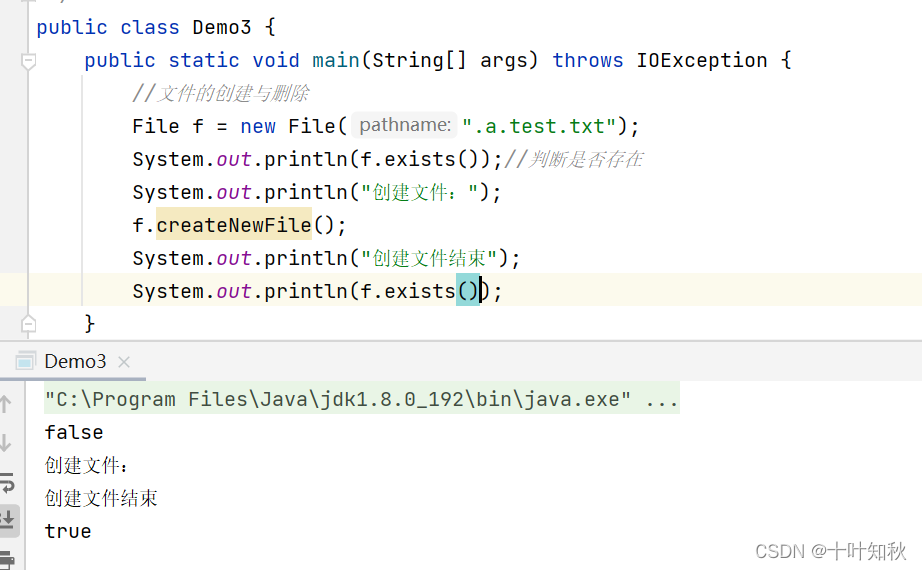
Task: Click the java.exe command line in console
Action: pos(362,399)
